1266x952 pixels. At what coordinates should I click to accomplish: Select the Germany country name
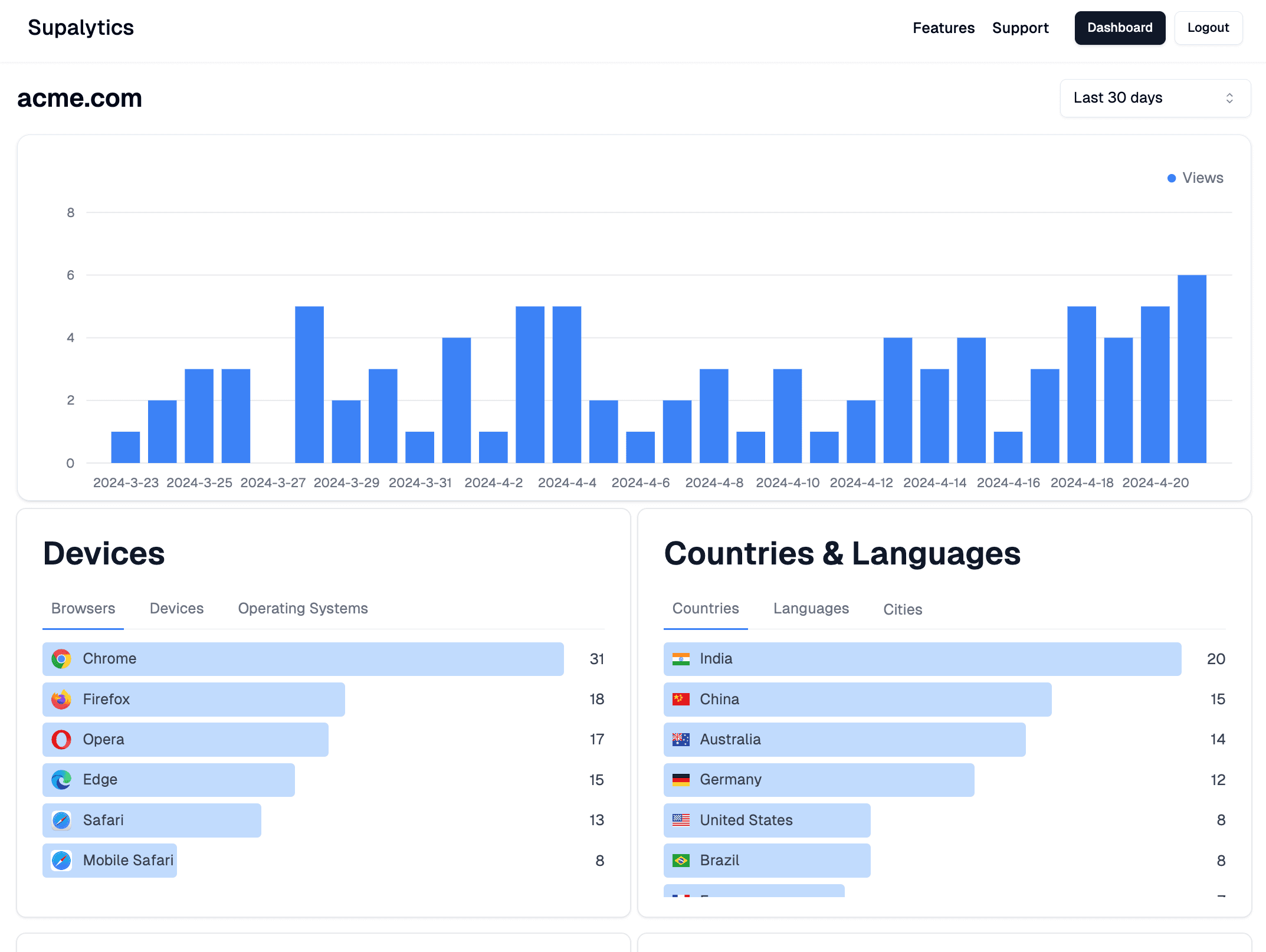(731, 780)
